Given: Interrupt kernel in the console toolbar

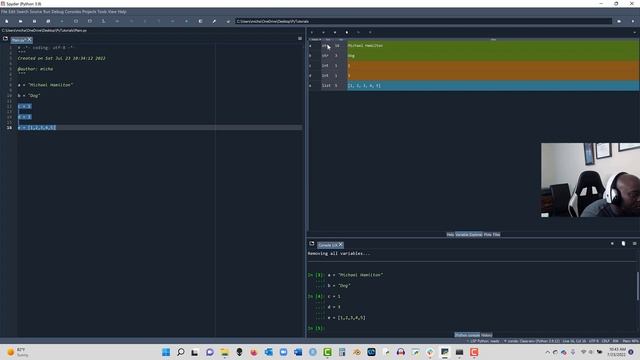Looking at the screenshot, I should click(x=612, y=244).
